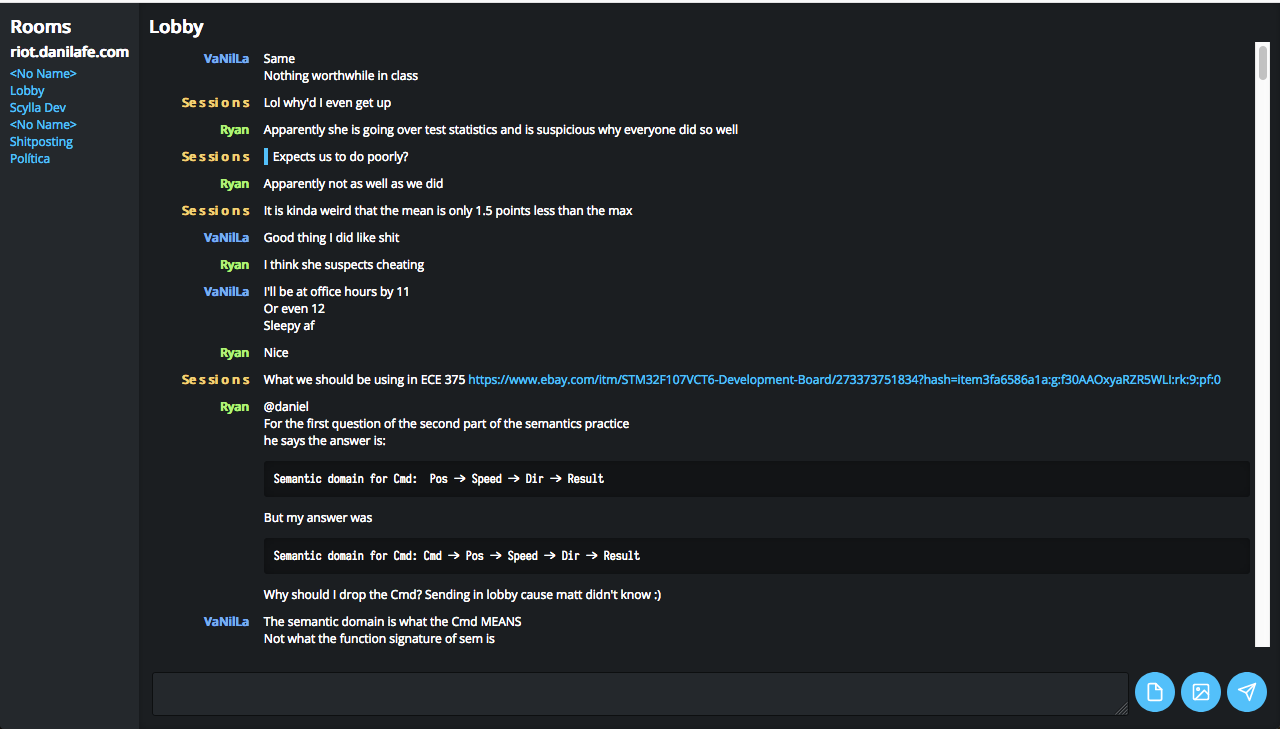Screen dimensions: 1280x729
Task: Open the Shitposting room
Action: click(41, 142)
